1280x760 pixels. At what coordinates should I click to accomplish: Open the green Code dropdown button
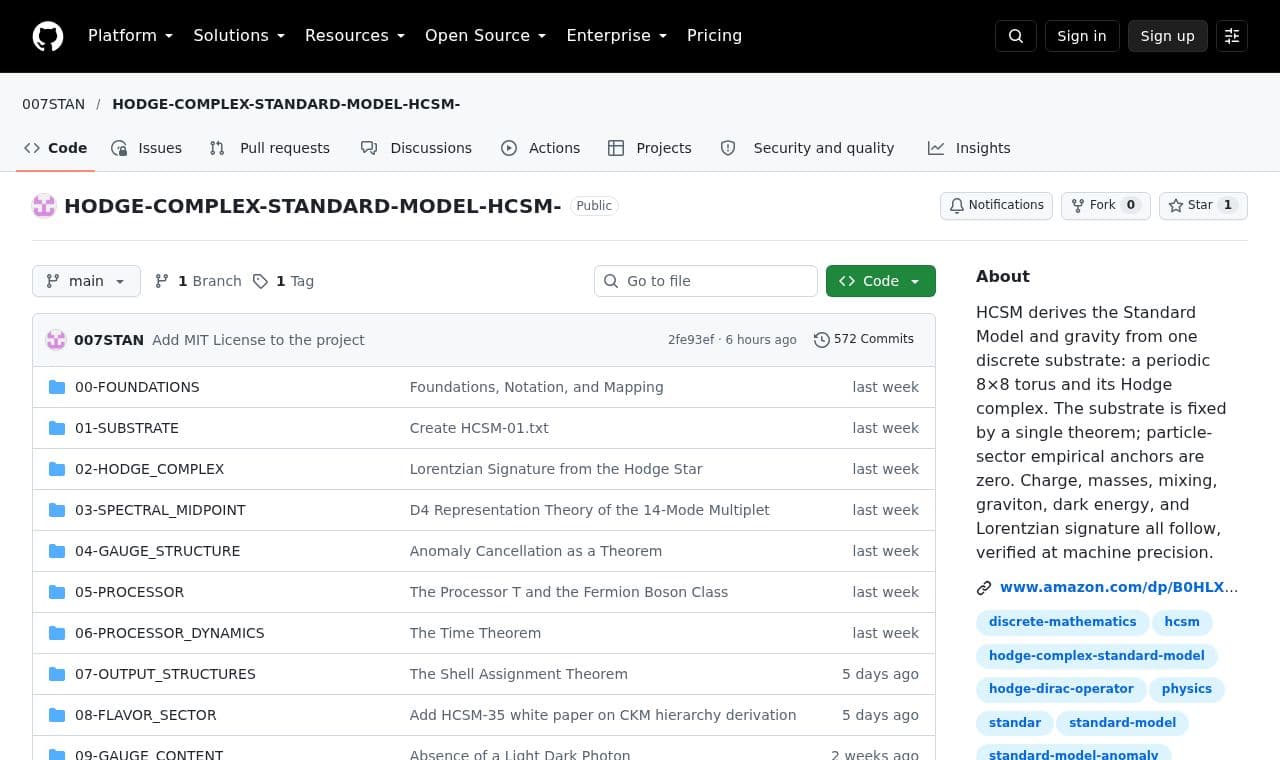[x=881, y=281]
